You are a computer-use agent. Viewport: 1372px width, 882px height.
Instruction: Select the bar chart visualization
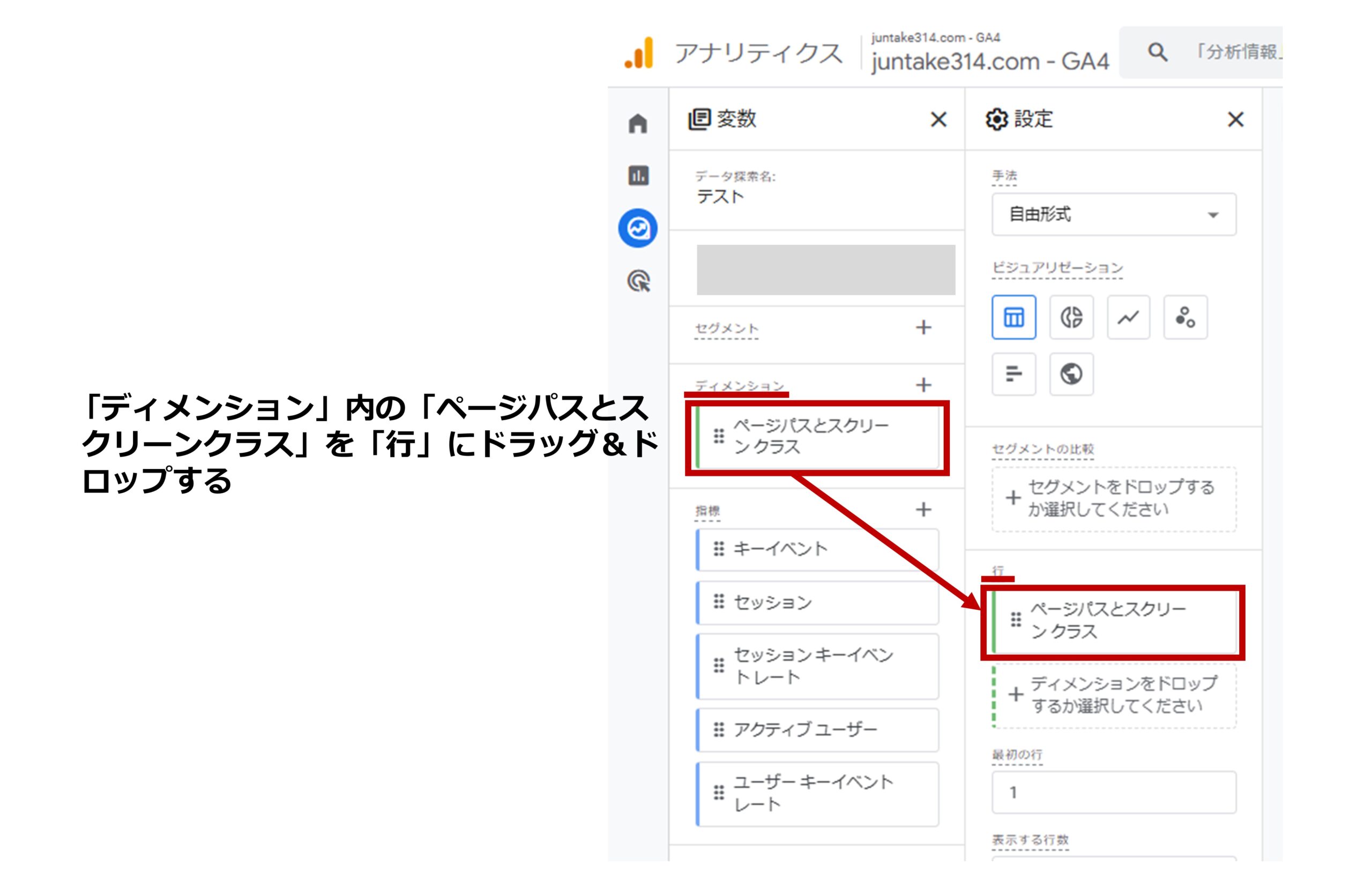1013,374
